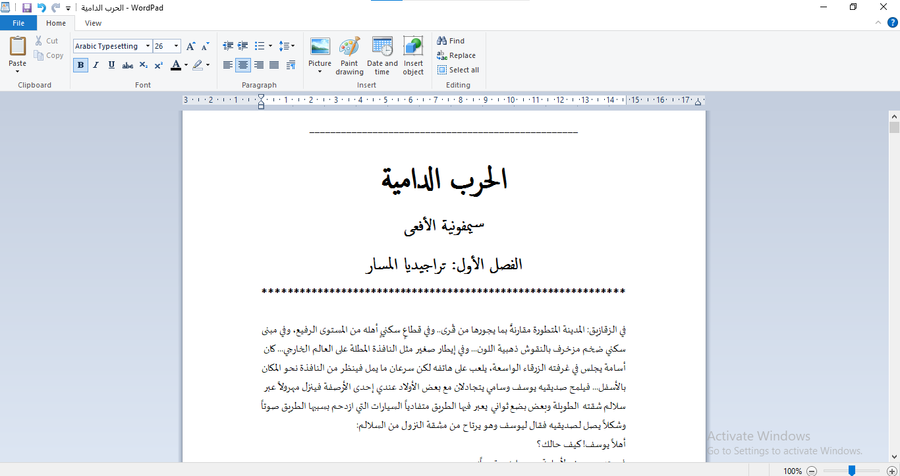The image size is (900, 476).
Task: Click the Shrink font icon
Action: point(205,46)
